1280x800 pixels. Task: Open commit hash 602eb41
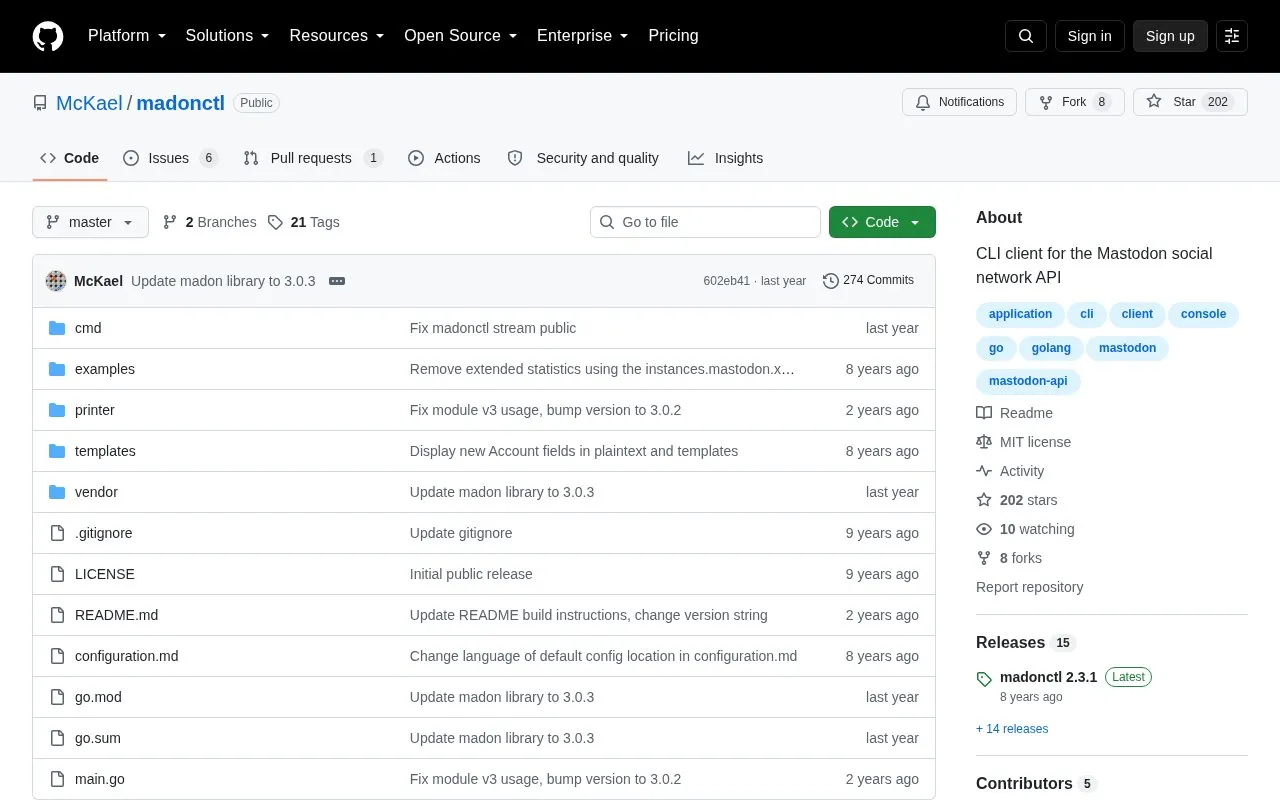pyautogui.click(x=726, y=281)
